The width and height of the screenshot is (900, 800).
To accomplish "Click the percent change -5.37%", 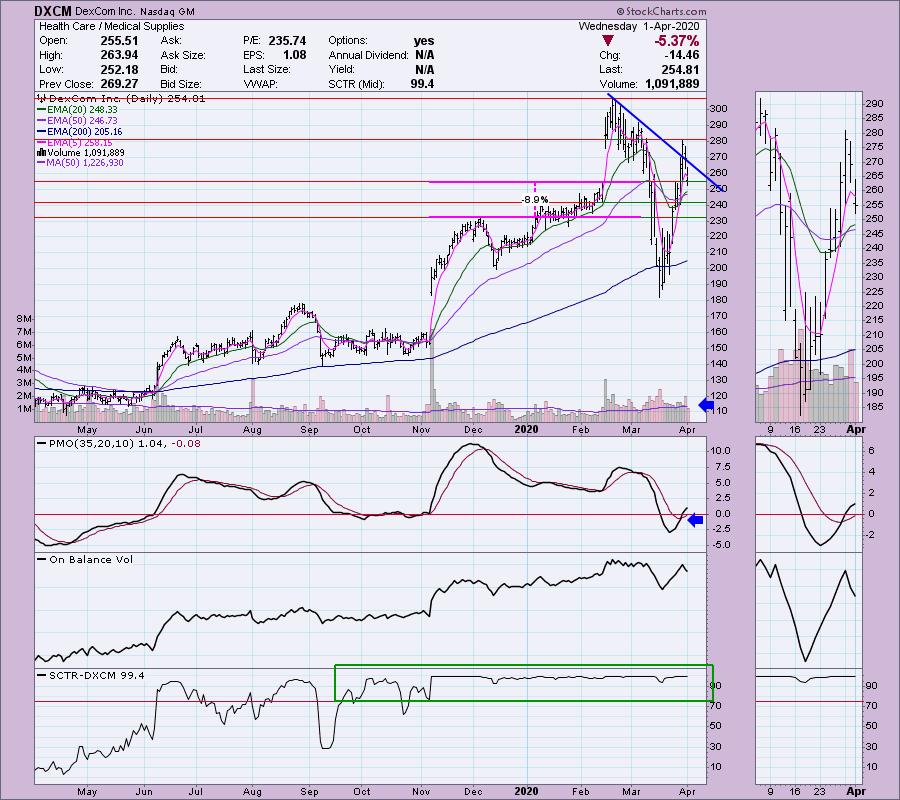I will (x=677, y=41).
